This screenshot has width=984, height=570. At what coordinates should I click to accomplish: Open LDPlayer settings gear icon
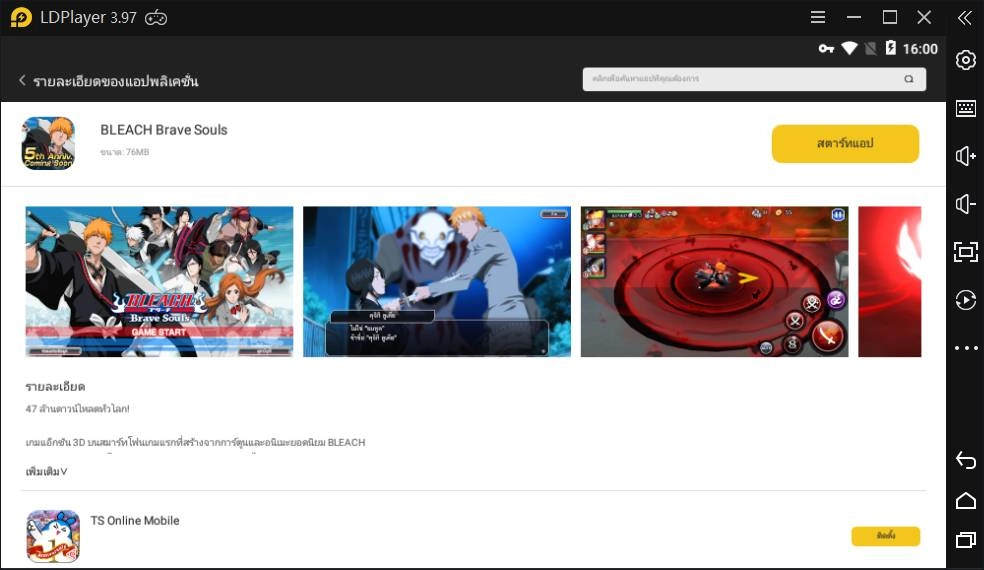point(965,60)
